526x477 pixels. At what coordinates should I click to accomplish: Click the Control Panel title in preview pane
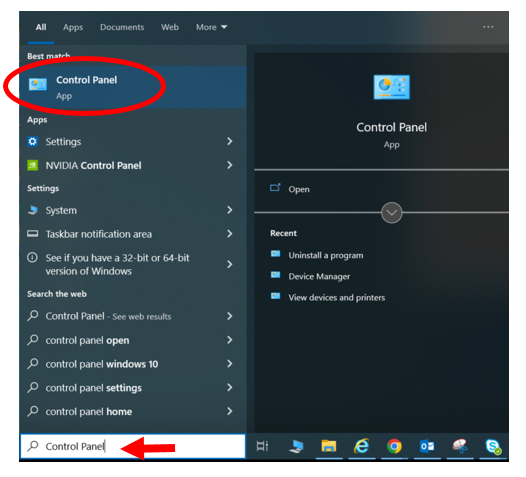(x=391, y=127)
